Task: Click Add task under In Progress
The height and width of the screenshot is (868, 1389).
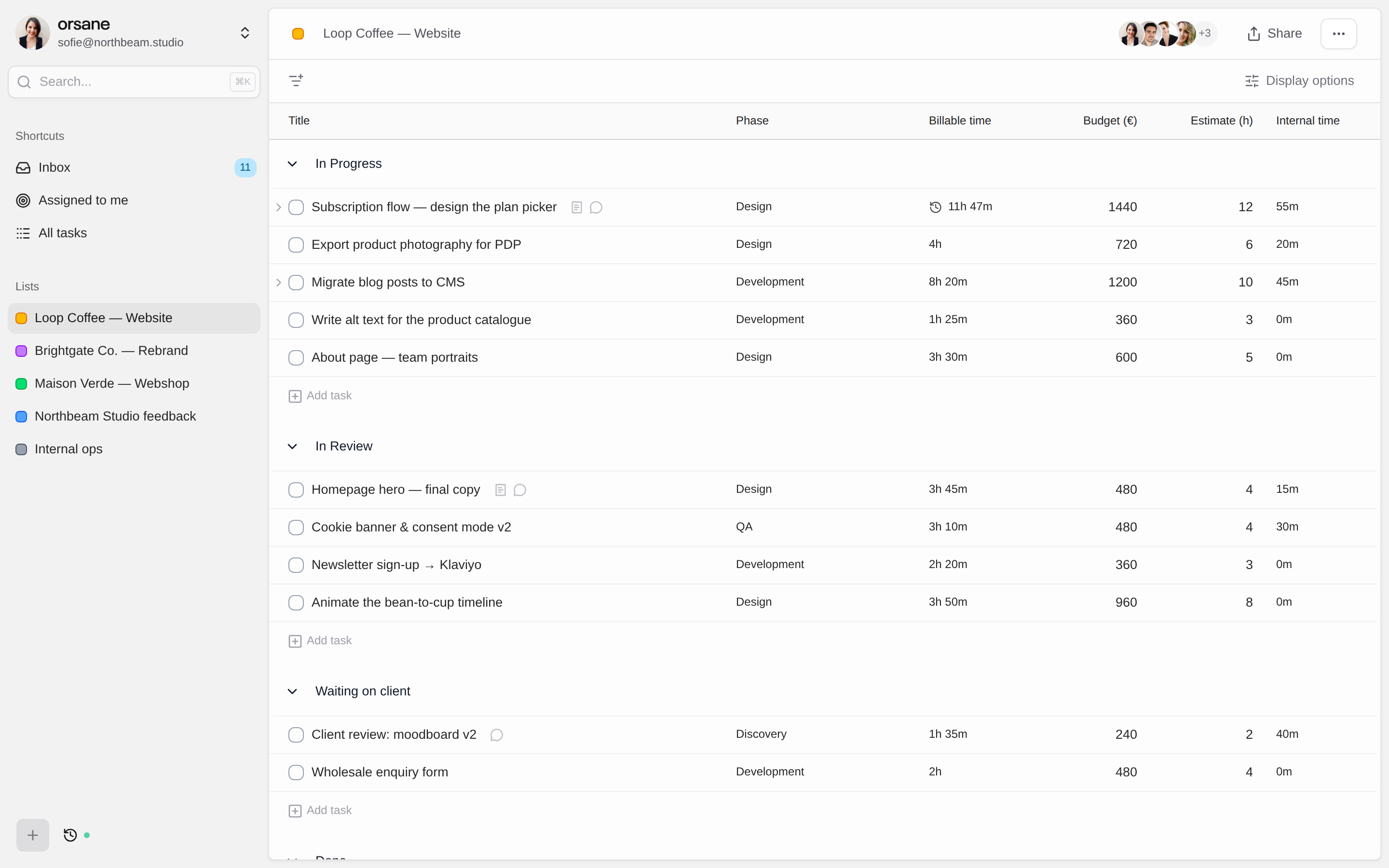Action: click(x=329, y=395)
